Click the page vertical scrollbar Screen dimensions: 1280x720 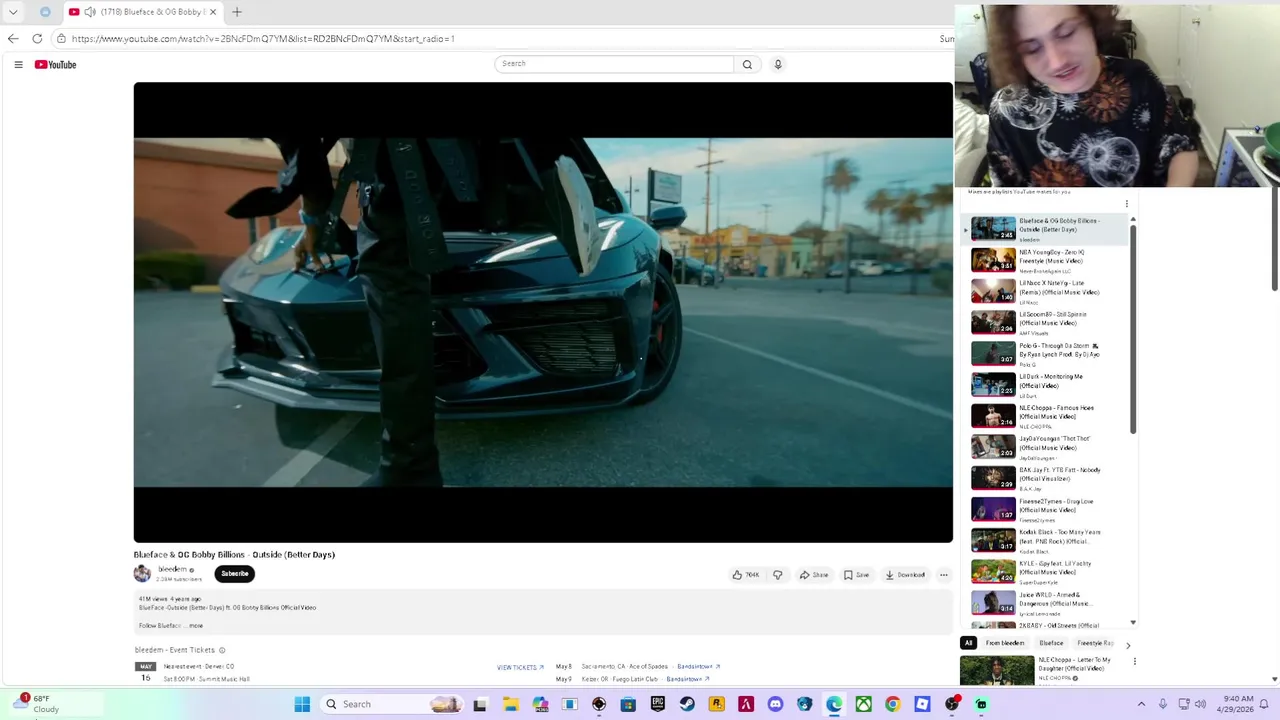pos(1275,240)
